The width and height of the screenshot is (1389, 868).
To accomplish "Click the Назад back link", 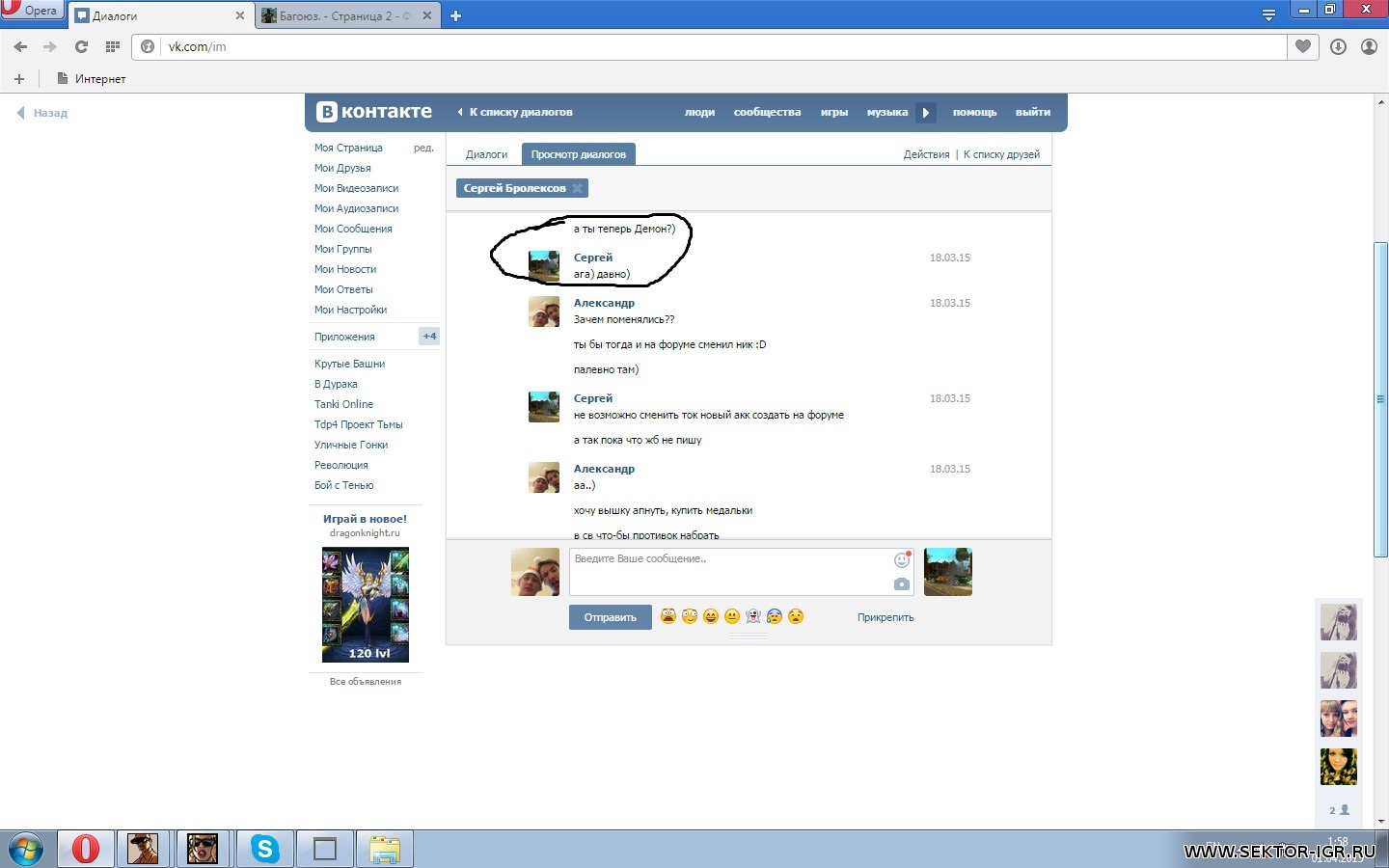I will pos(42,113).
